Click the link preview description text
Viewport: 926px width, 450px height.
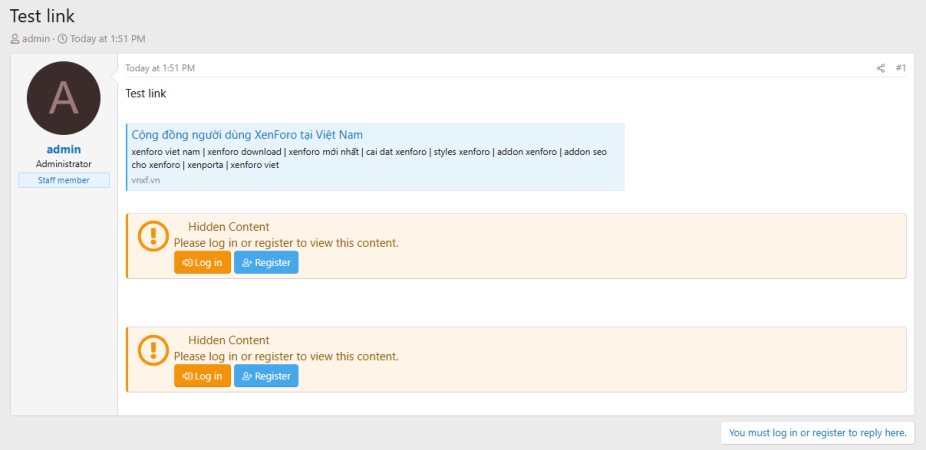point(368,158)
